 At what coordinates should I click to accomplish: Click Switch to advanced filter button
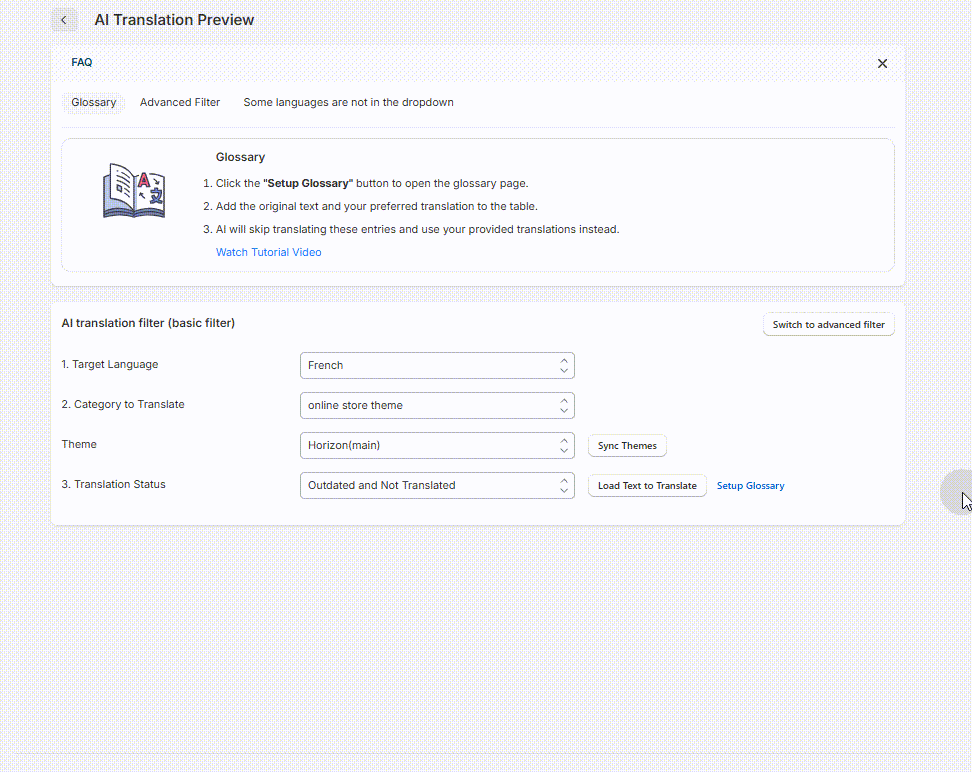(828, 324)
